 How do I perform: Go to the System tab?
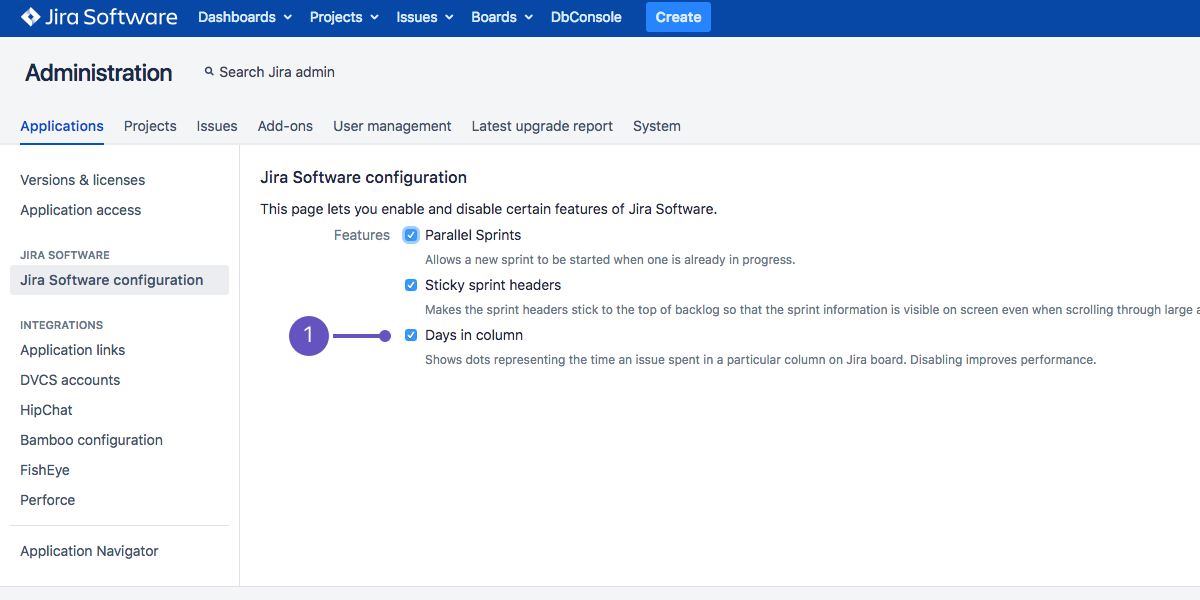coord(657,126)
